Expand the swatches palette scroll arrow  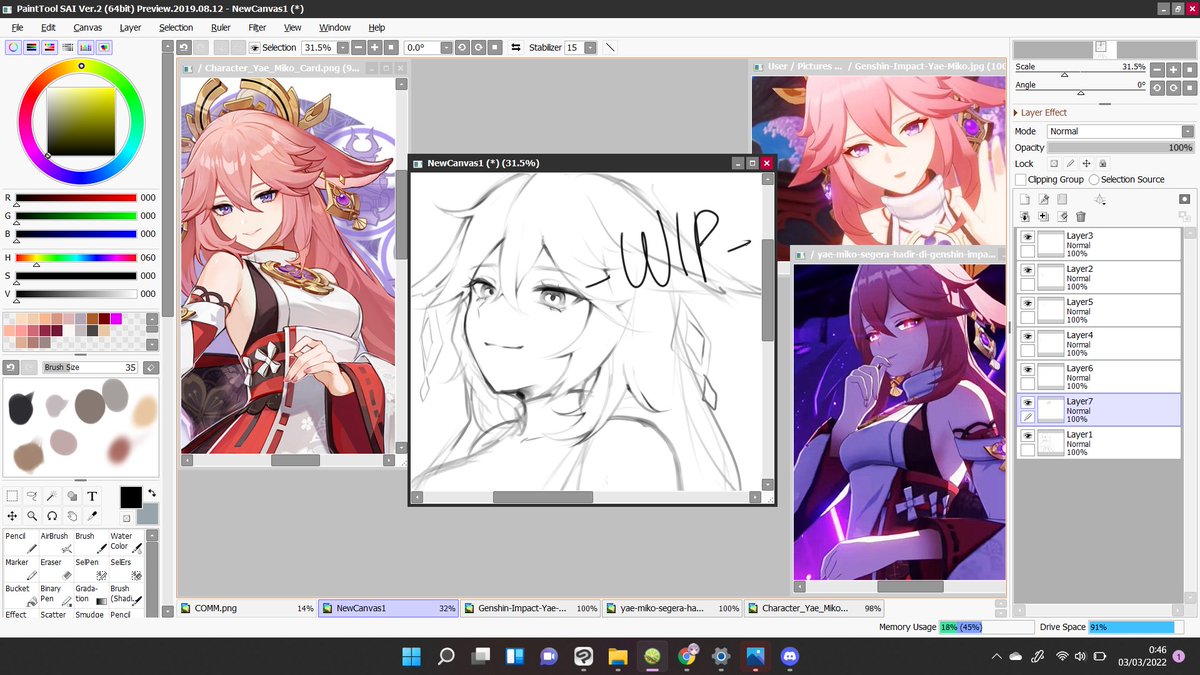pos(151,342)
